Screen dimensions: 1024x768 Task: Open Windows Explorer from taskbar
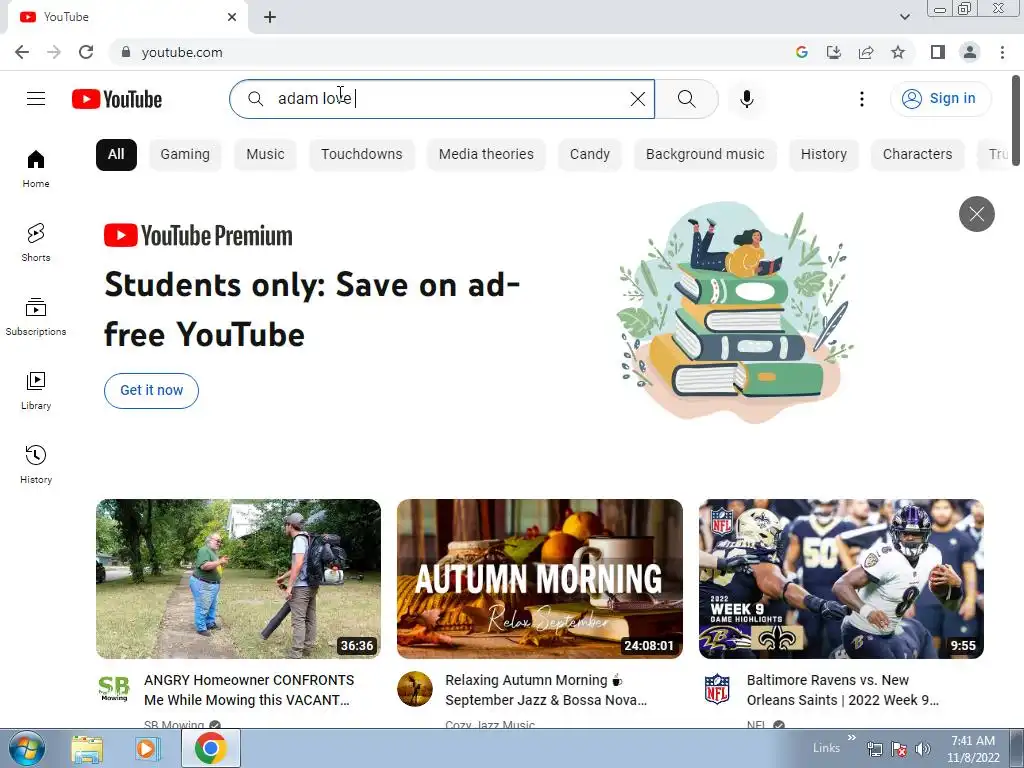point(87,750)
